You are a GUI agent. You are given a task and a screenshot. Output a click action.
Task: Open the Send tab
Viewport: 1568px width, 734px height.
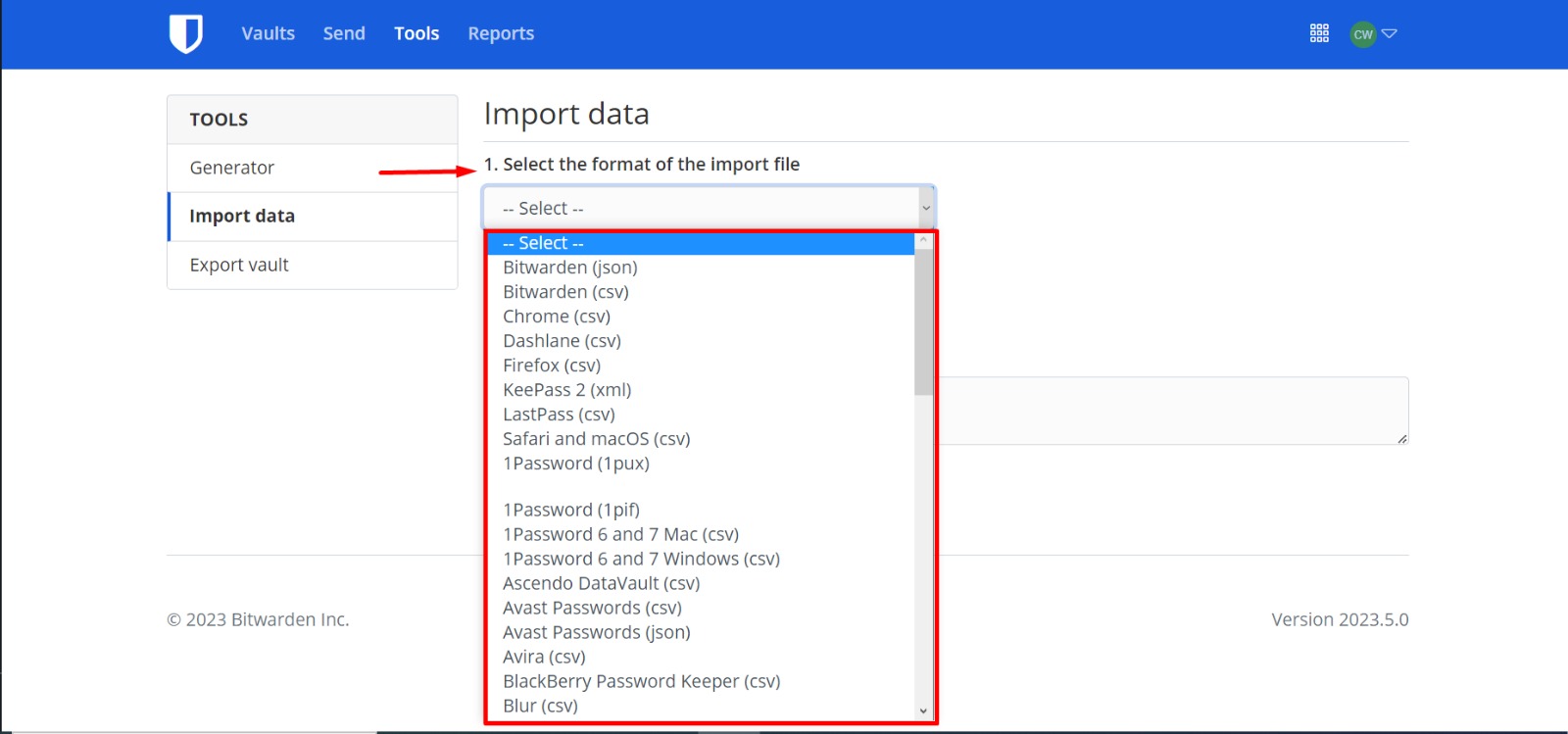(x=344, y=33)
